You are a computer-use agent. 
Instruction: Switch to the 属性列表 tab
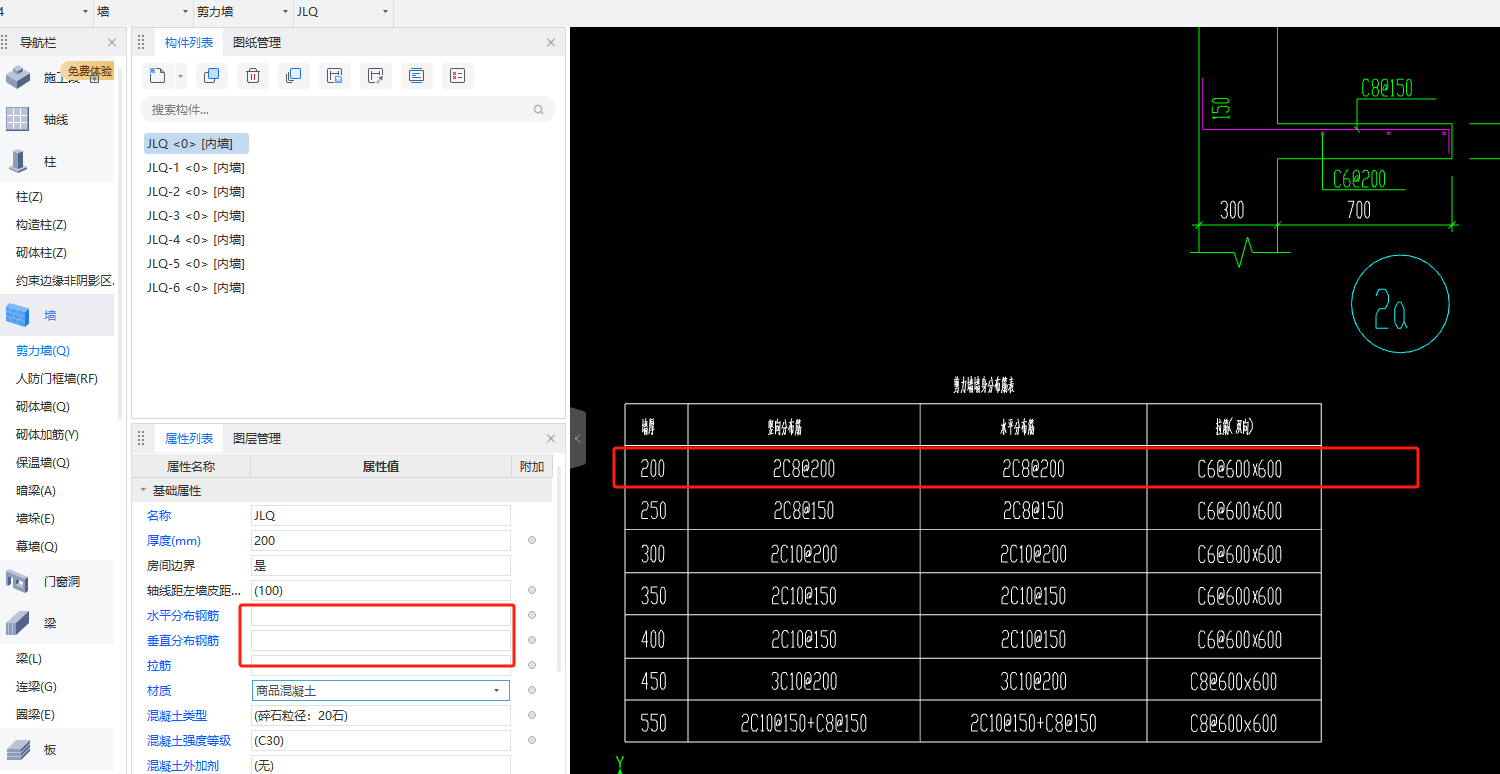189,439
